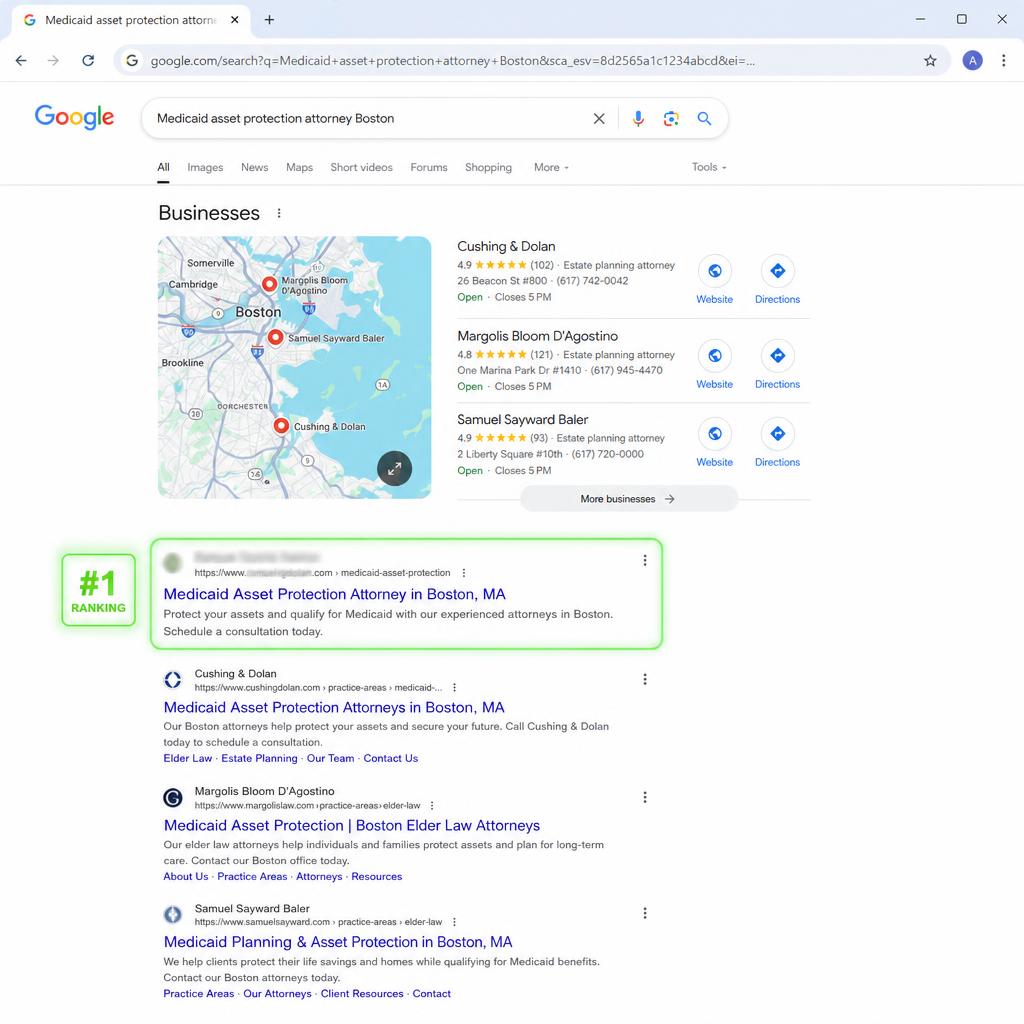Switch to Forums tab
The image size is (1024, 1024).
tap(429, 167)
